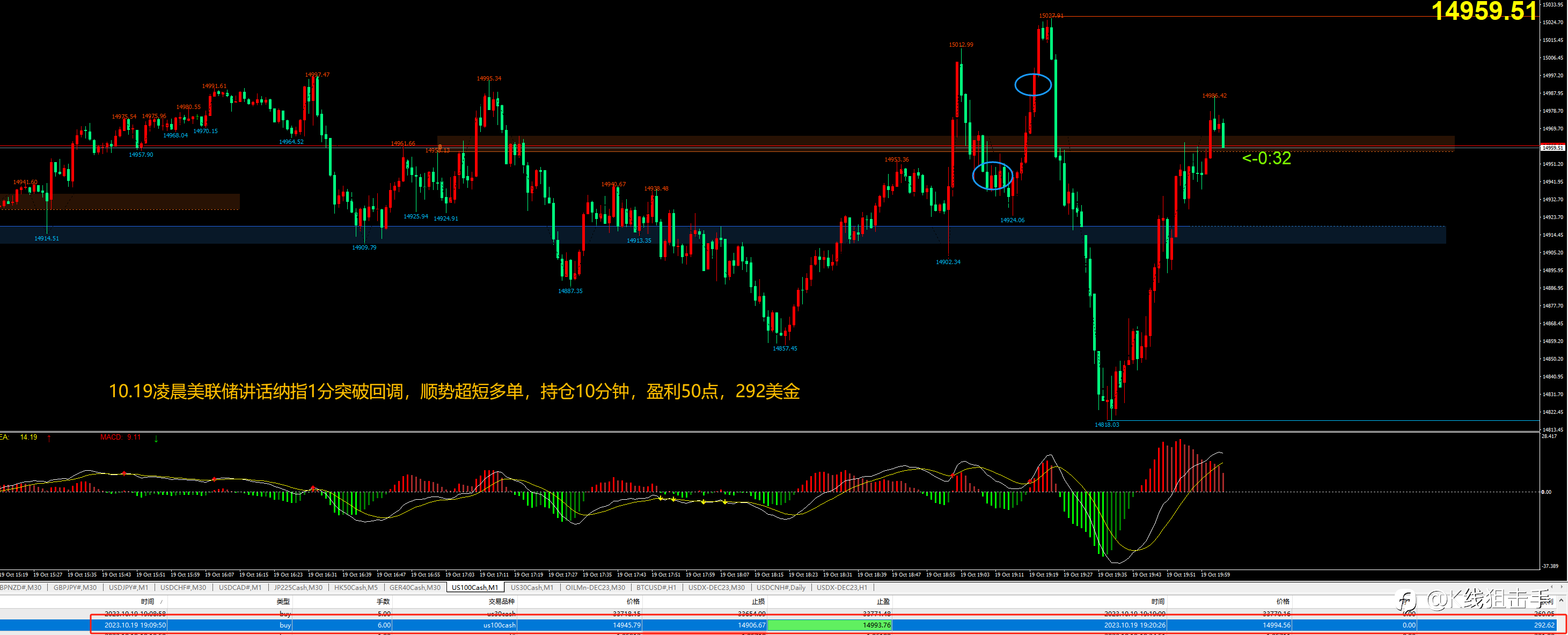Sort by 手数 column header

point(383,602)
